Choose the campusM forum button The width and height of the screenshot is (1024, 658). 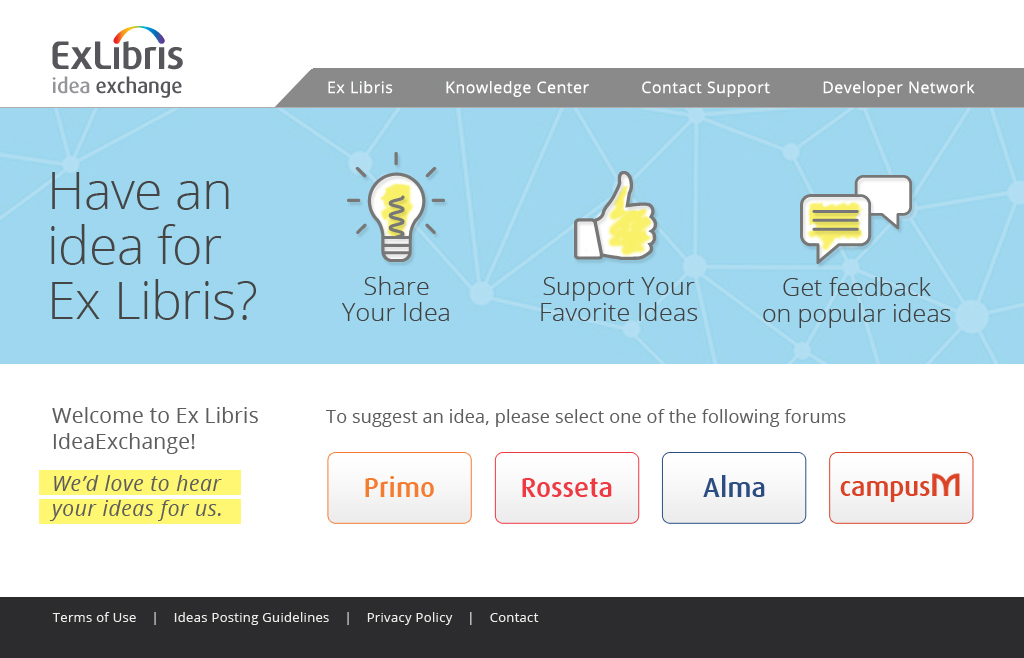901,488
